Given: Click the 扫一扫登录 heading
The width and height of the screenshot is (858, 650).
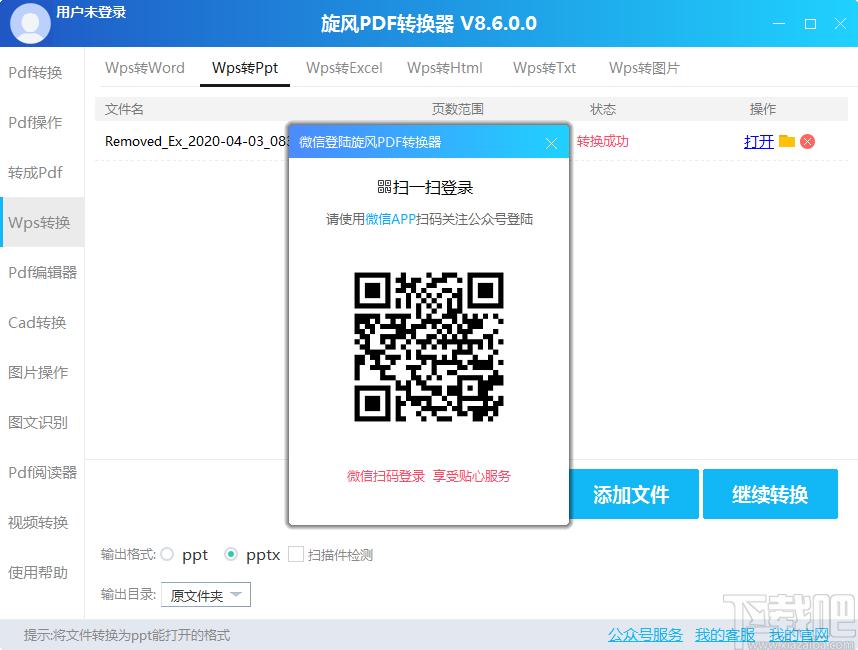Looking at the screenshot, I should click(x=425, y=188).
